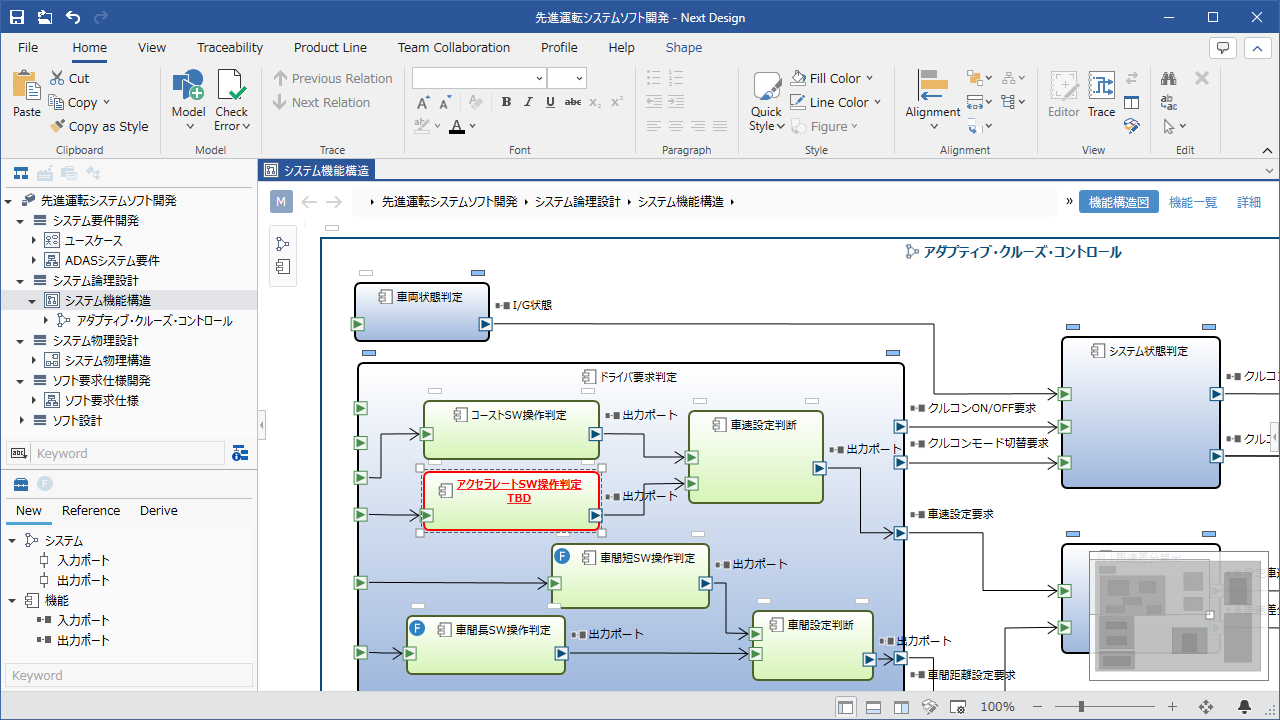
Task: Increase font size with grow icon
Action: pos(423,102)
